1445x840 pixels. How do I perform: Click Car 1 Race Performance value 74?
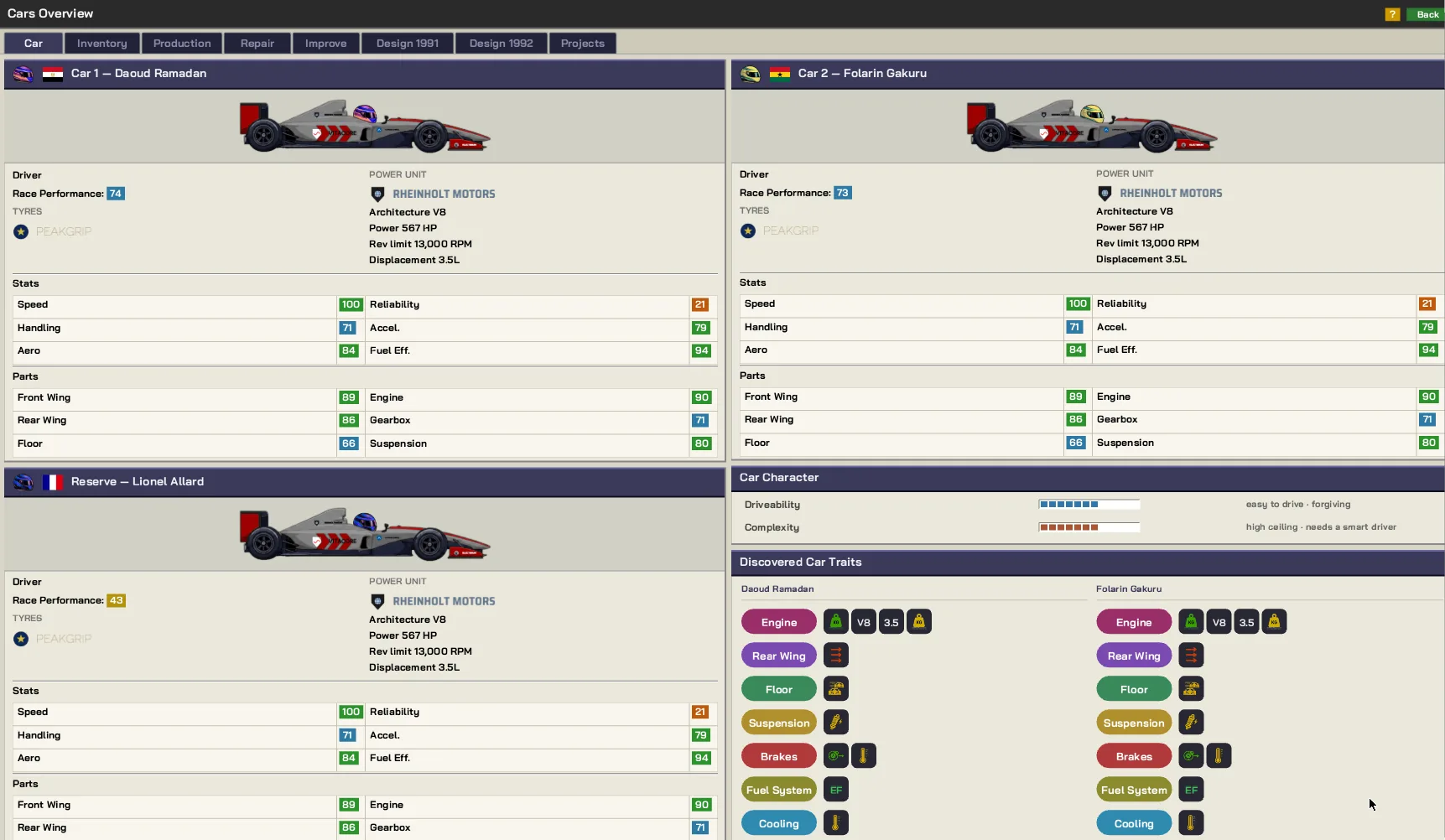116,194
